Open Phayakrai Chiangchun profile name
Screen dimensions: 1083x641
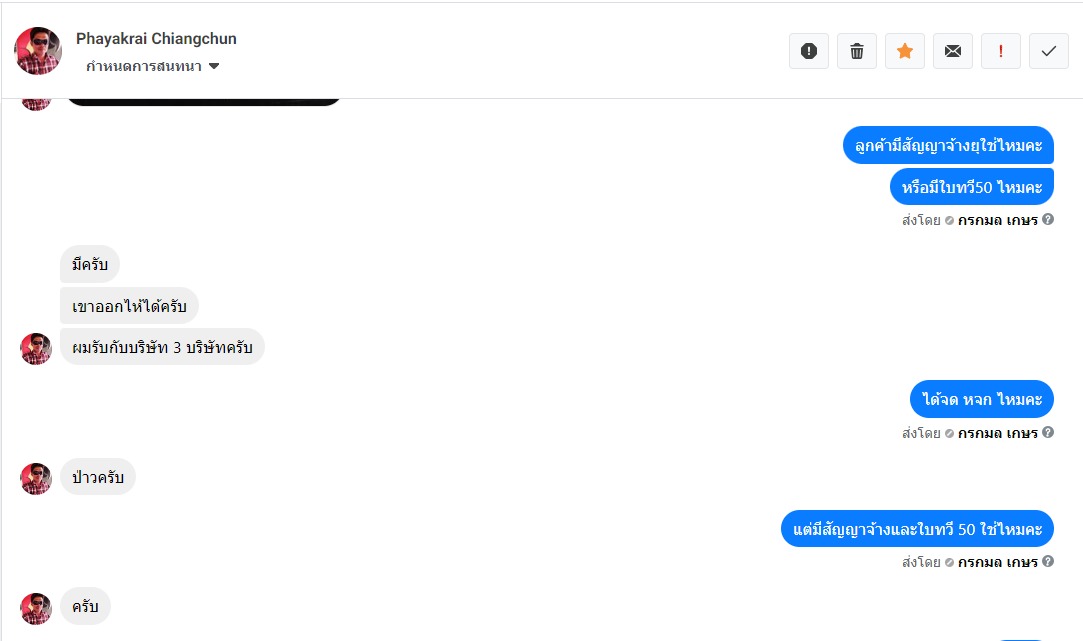click(x=156, y=39)
